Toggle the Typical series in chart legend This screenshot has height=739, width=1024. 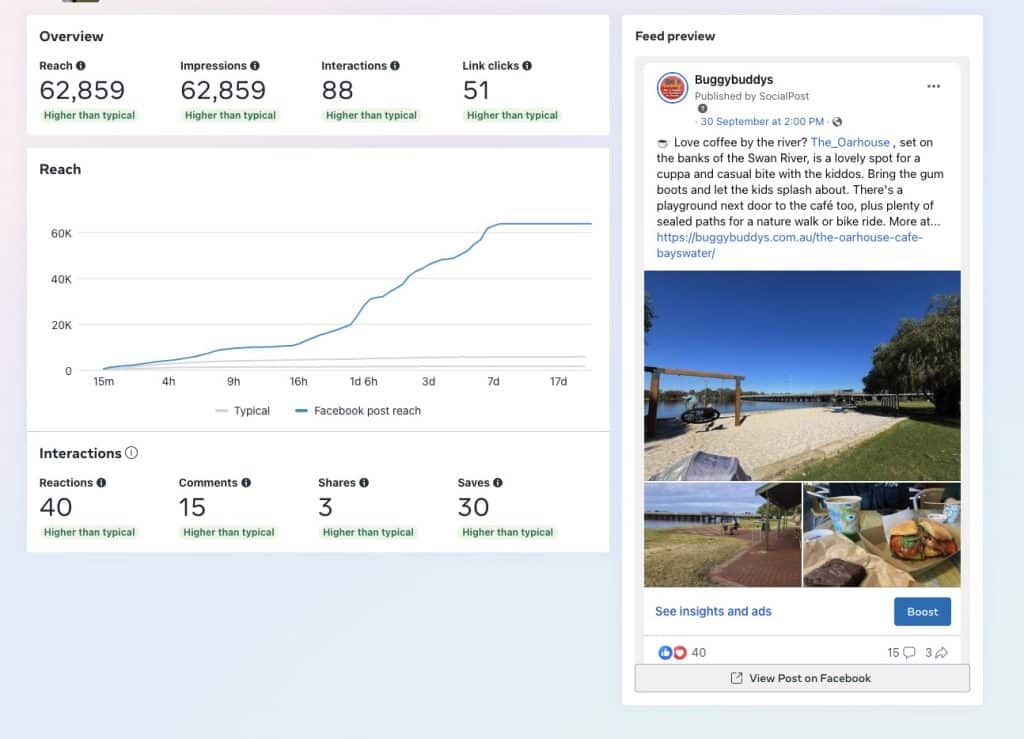tap(242, 411)
